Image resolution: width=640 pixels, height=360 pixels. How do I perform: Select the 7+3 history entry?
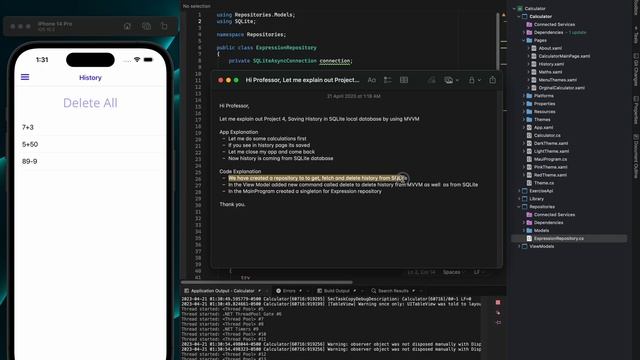tap(90, 127)
